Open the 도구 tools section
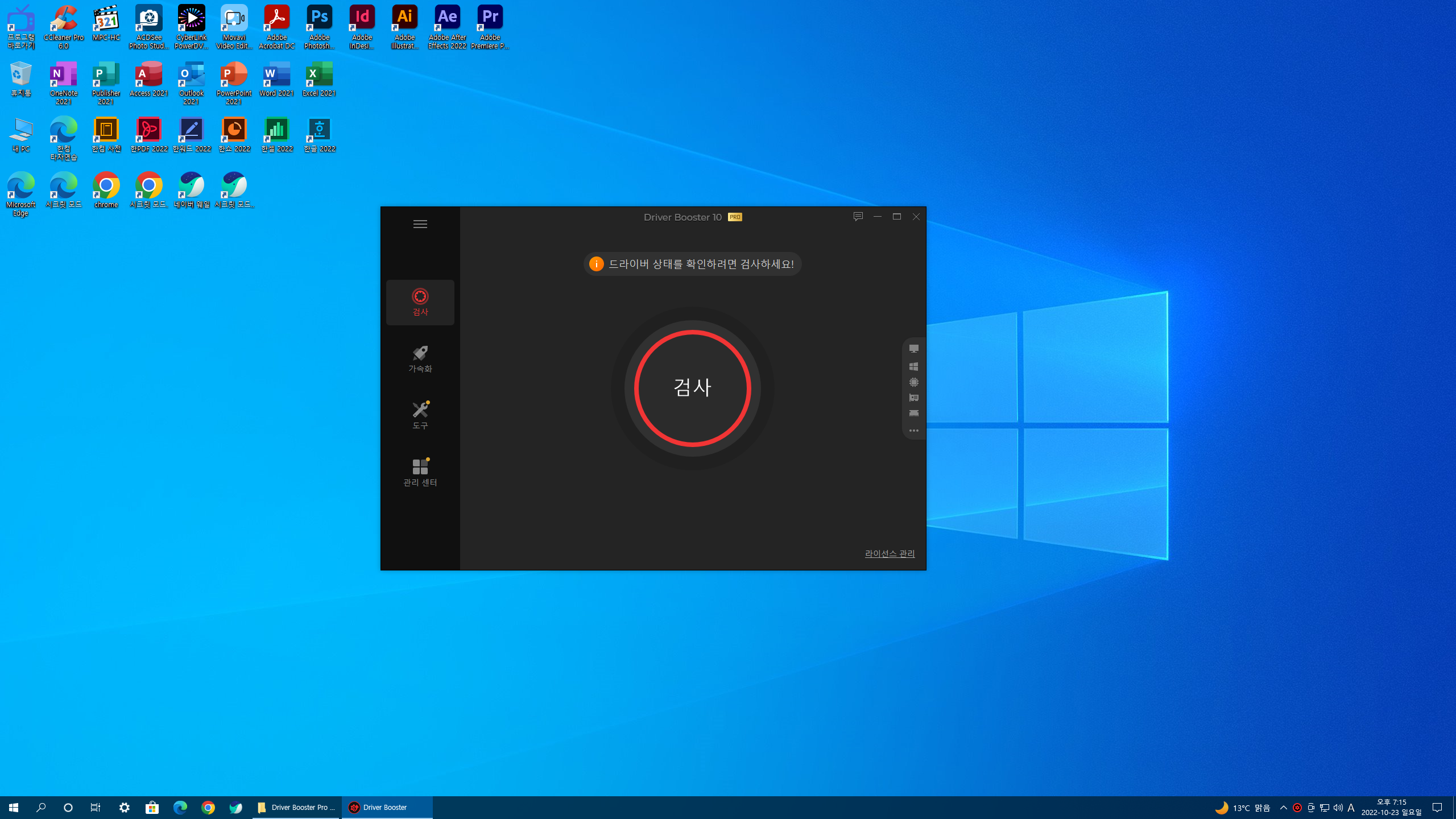 click(420, 415)
